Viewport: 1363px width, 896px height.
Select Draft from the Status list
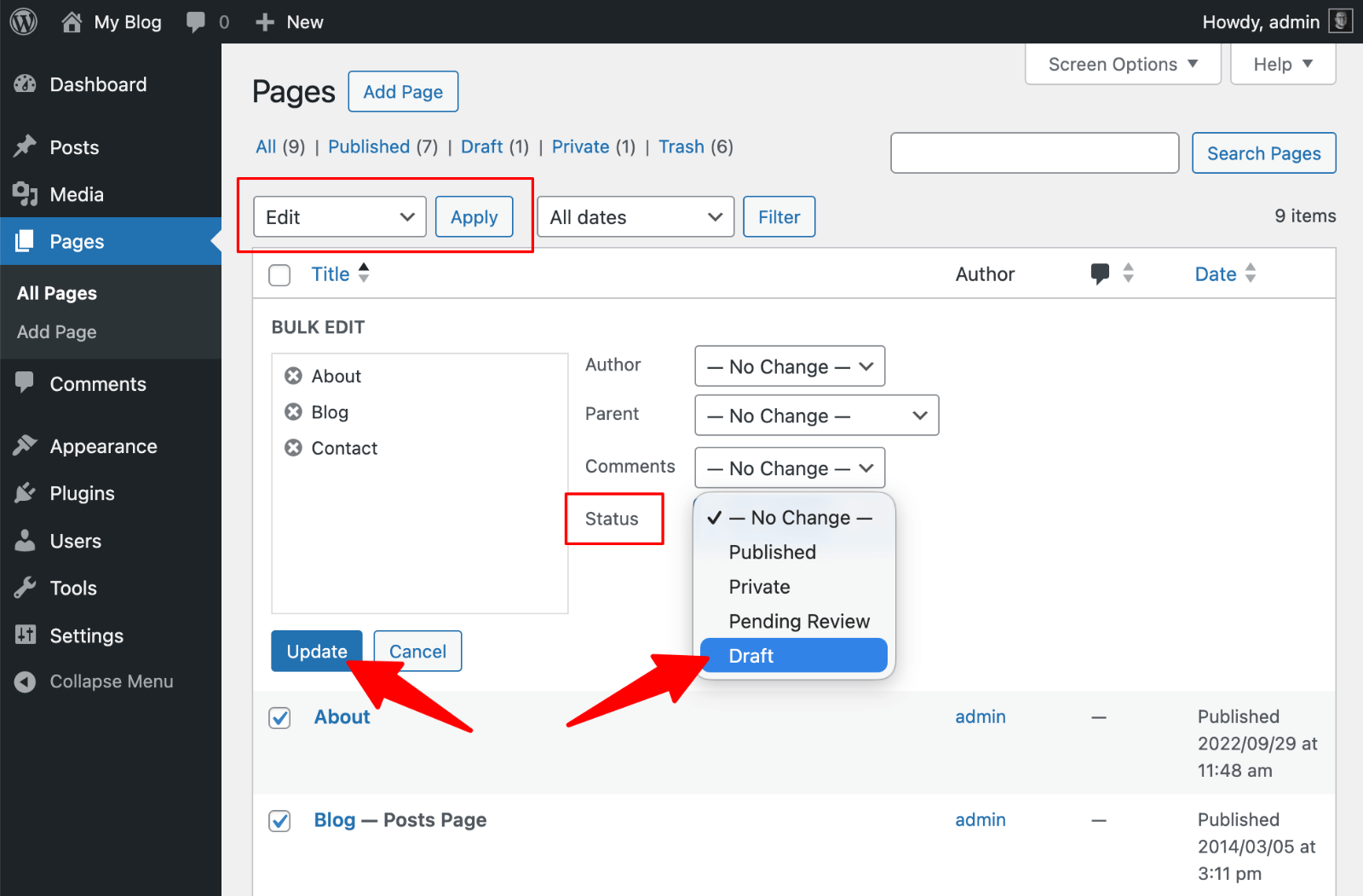791,655
